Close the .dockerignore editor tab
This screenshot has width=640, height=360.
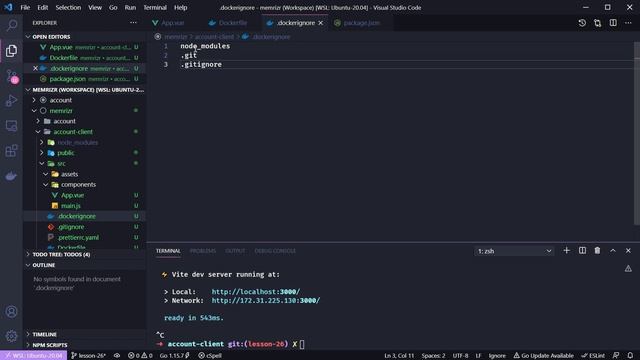321,23
